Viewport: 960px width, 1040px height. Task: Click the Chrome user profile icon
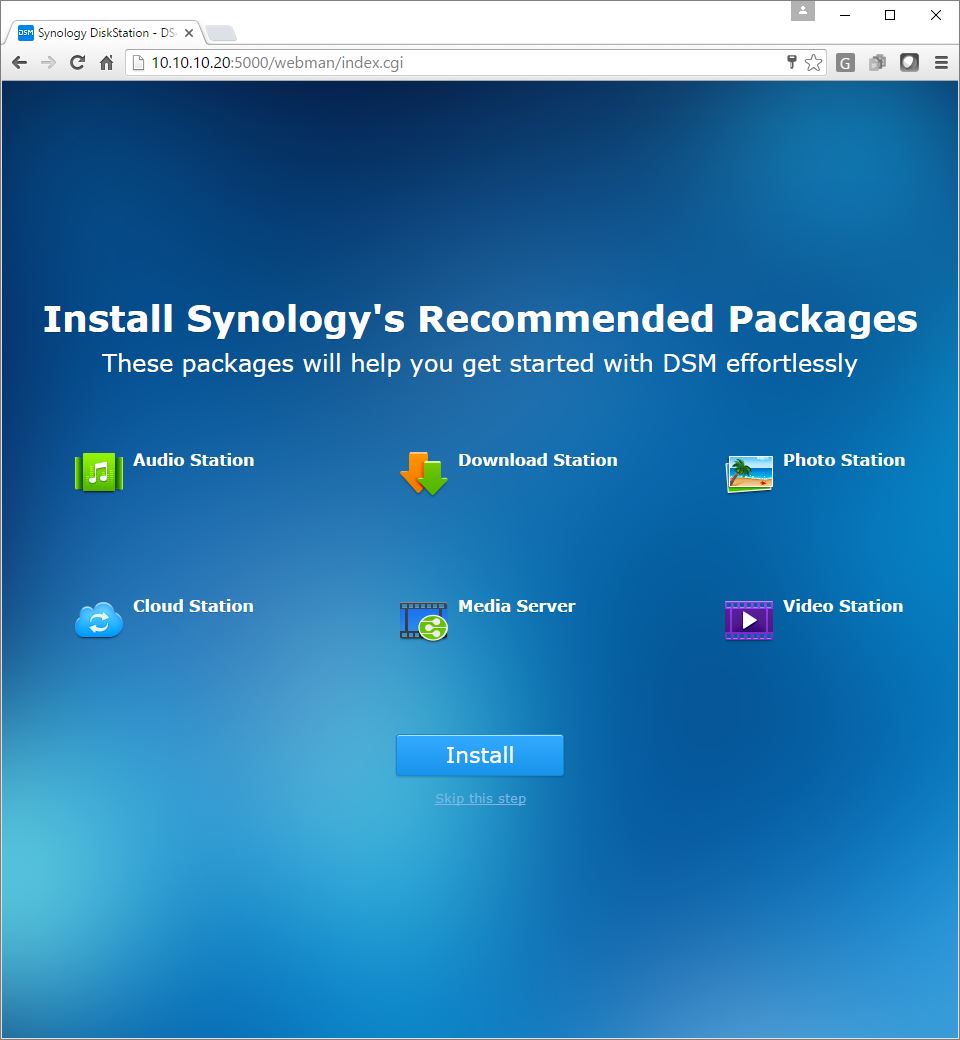coord(803,11)
